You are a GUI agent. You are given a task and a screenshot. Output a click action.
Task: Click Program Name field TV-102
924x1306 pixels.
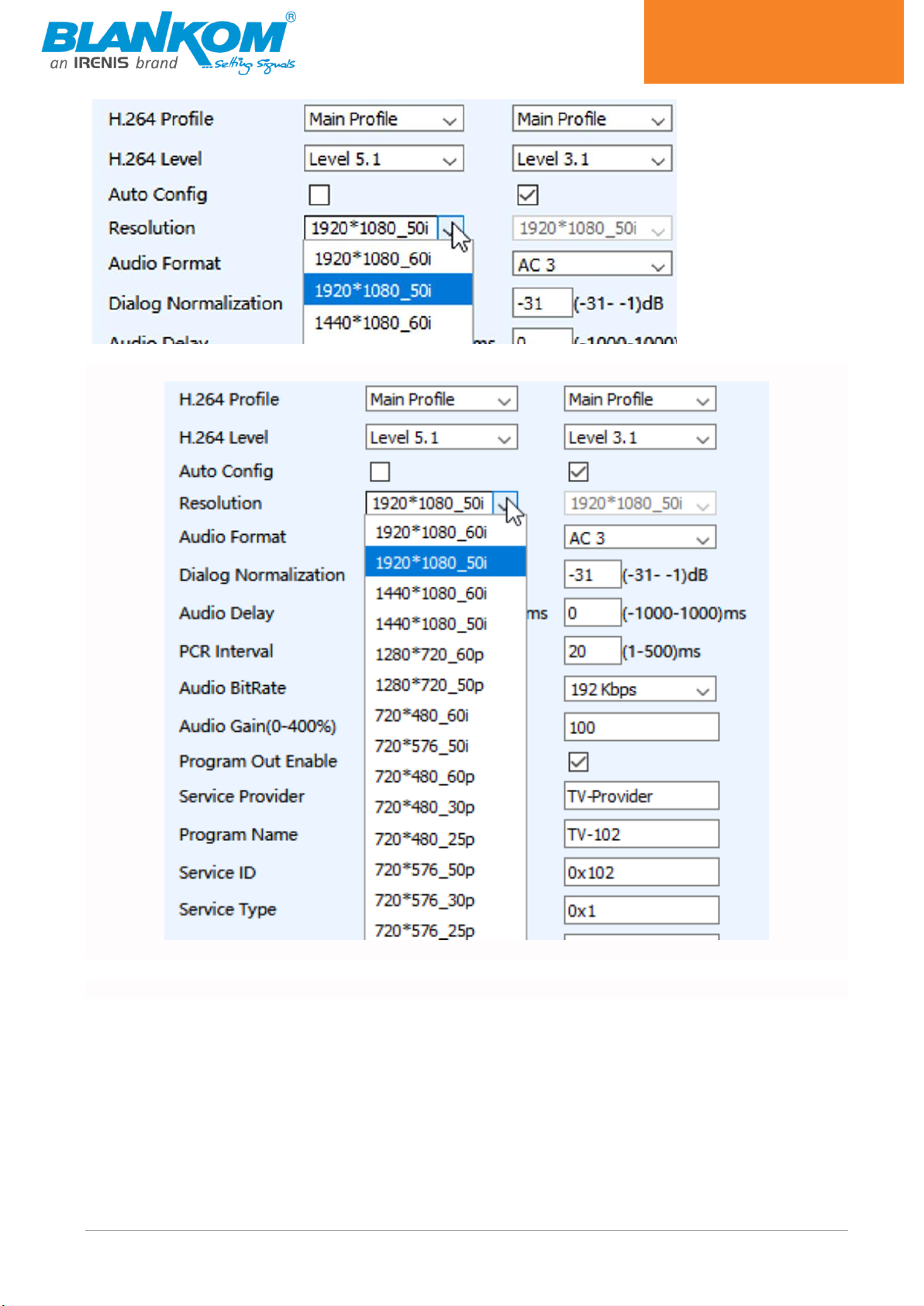tap(641, 834)
